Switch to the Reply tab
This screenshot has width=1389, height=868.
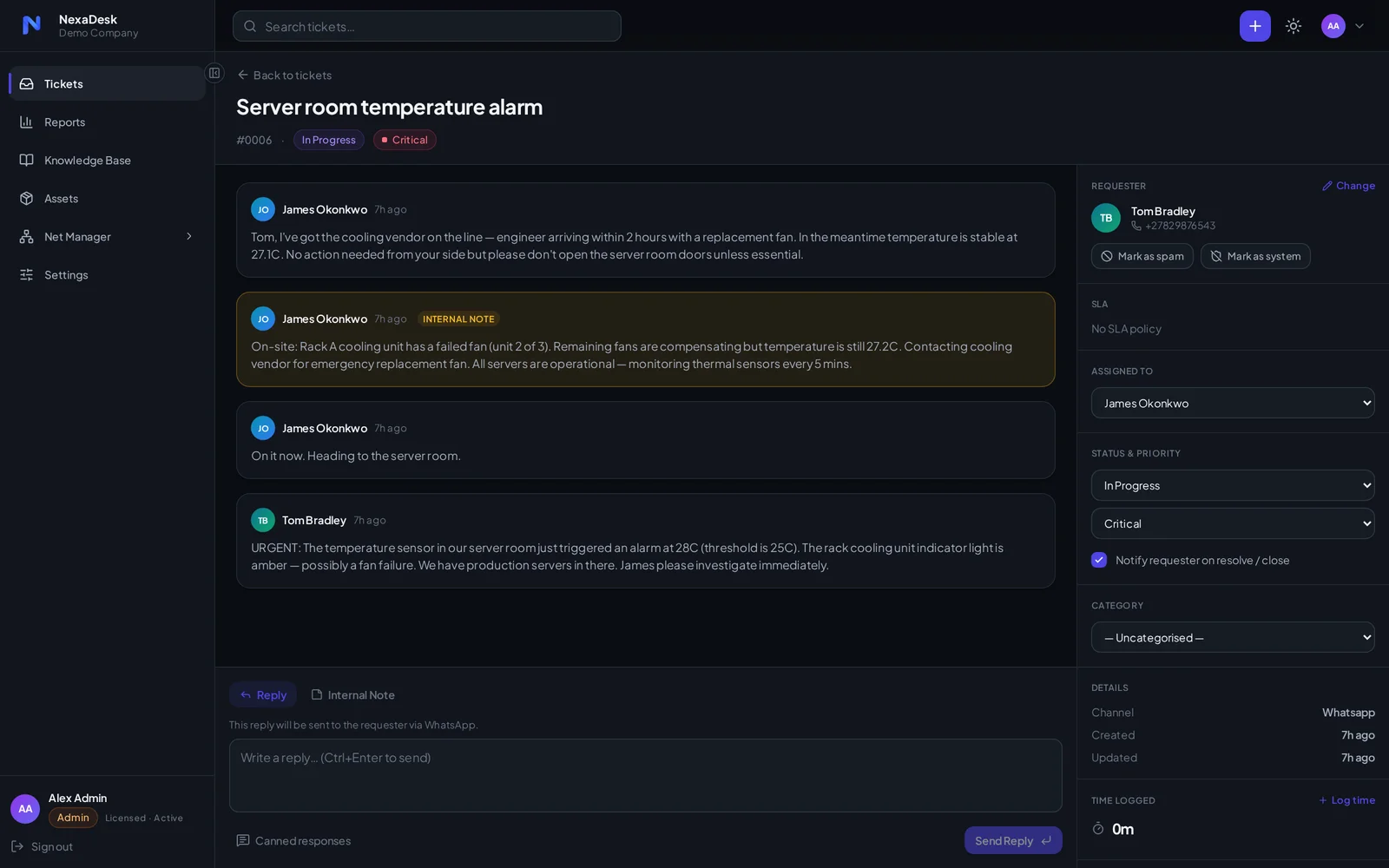pos(263,694)
